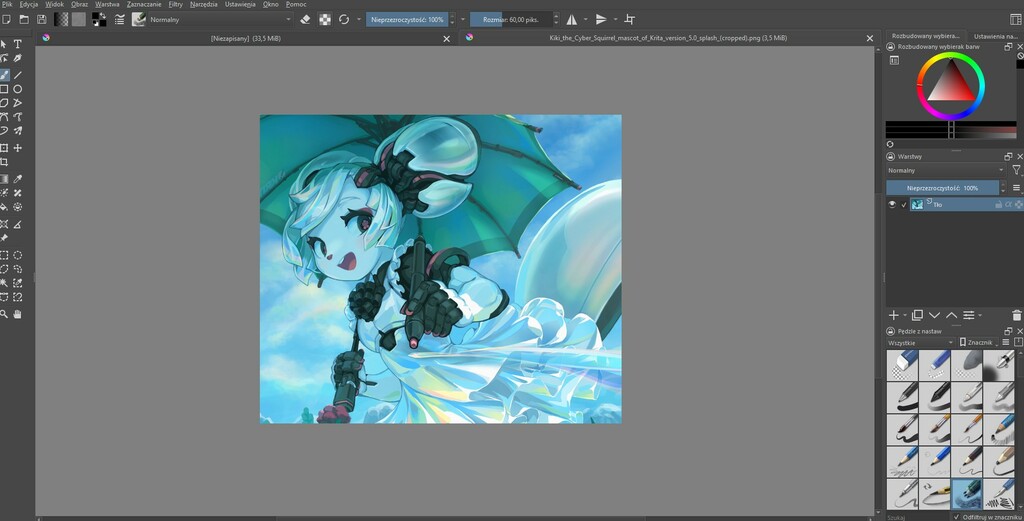1024x521 pixels.
Task: Open the Warstwa menu
Action: coord(107,4)
